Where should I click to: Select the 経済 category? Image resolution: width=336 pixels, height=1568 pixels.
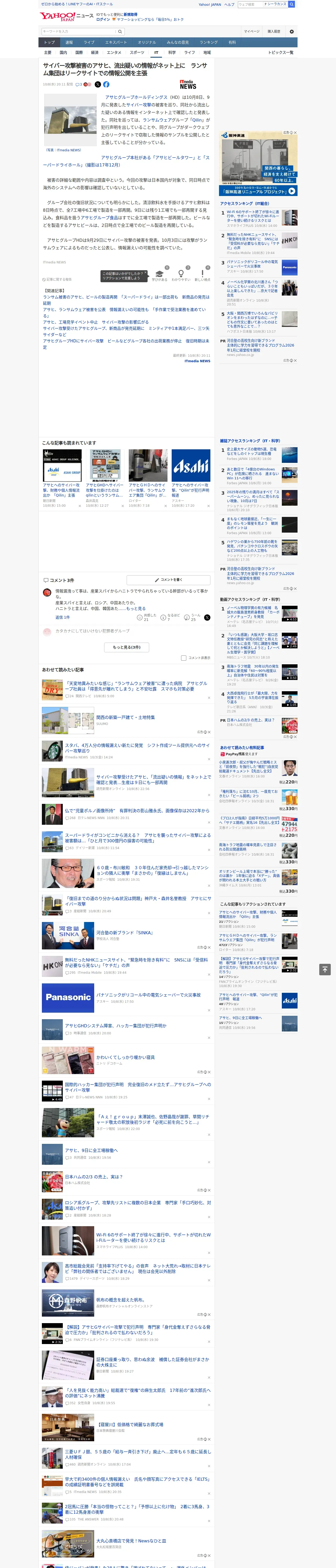coord(94,52)
